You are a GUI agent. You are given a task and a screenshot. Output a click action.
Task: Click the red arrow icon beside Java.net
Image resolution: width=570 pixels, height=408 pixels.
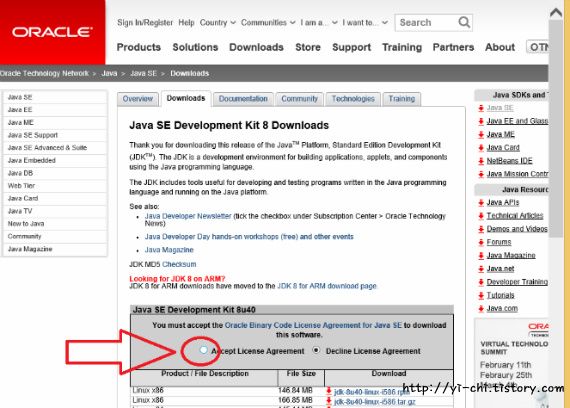pos(481,269)
